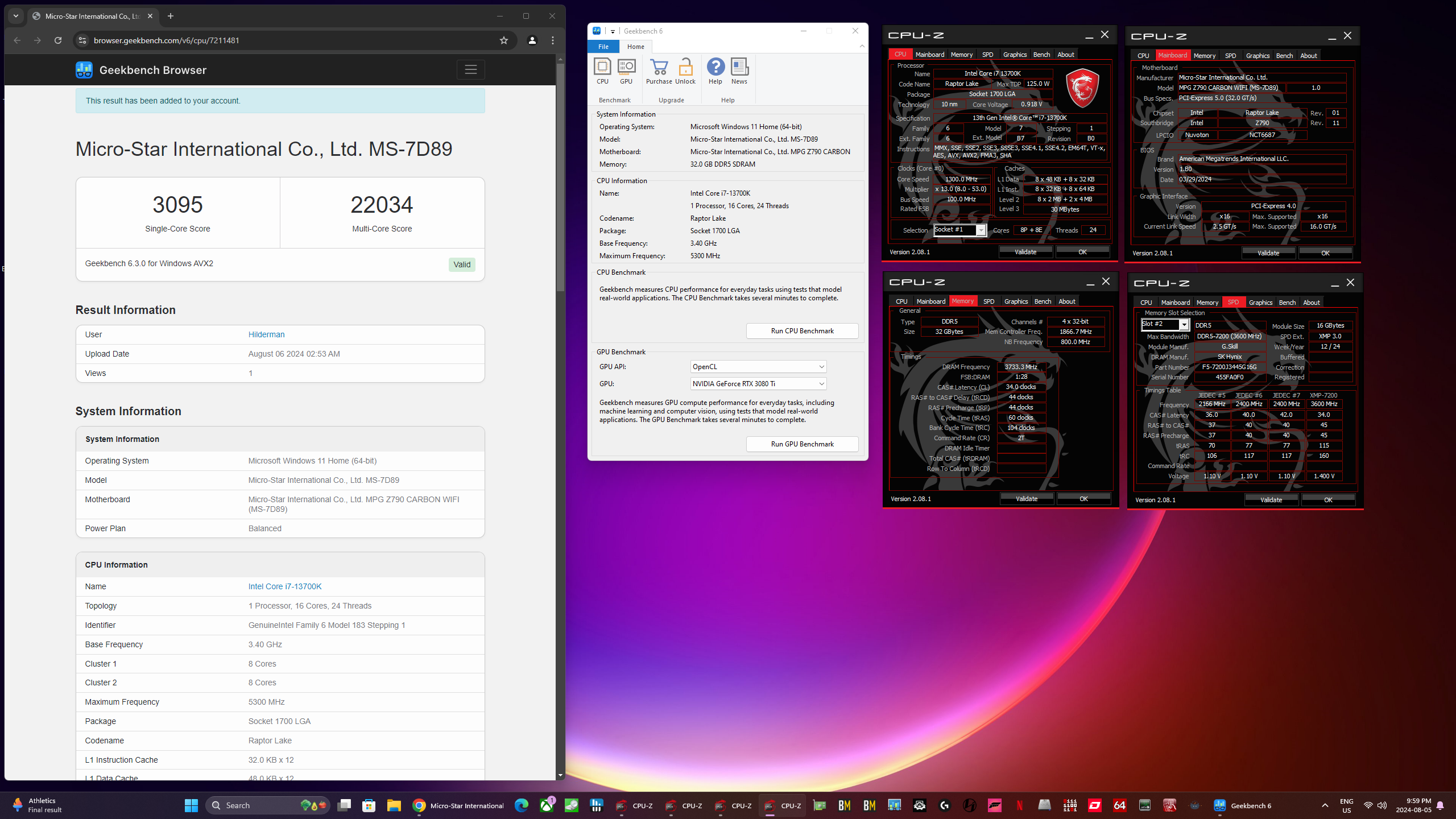Open Graphics tab in CPU-Z Memory window
This screenshot has height=819, width=1456.
1016,301
